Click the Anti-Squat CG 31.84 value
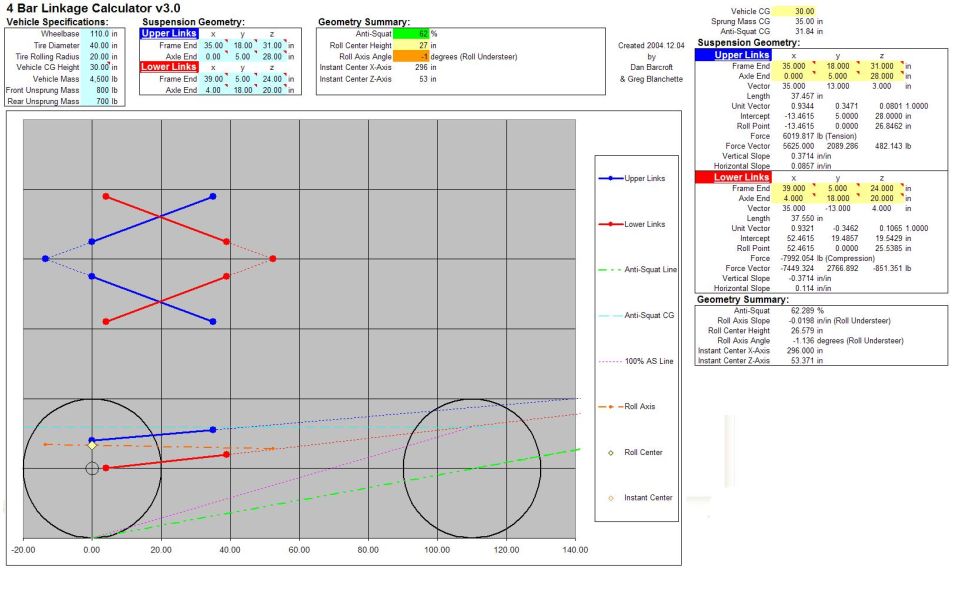 804,31
